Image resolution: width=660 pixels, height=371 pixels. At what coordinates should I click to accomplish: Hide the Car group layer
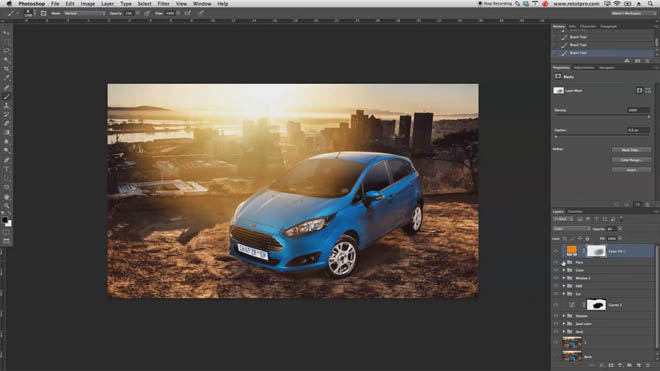(x=556, y=294)
